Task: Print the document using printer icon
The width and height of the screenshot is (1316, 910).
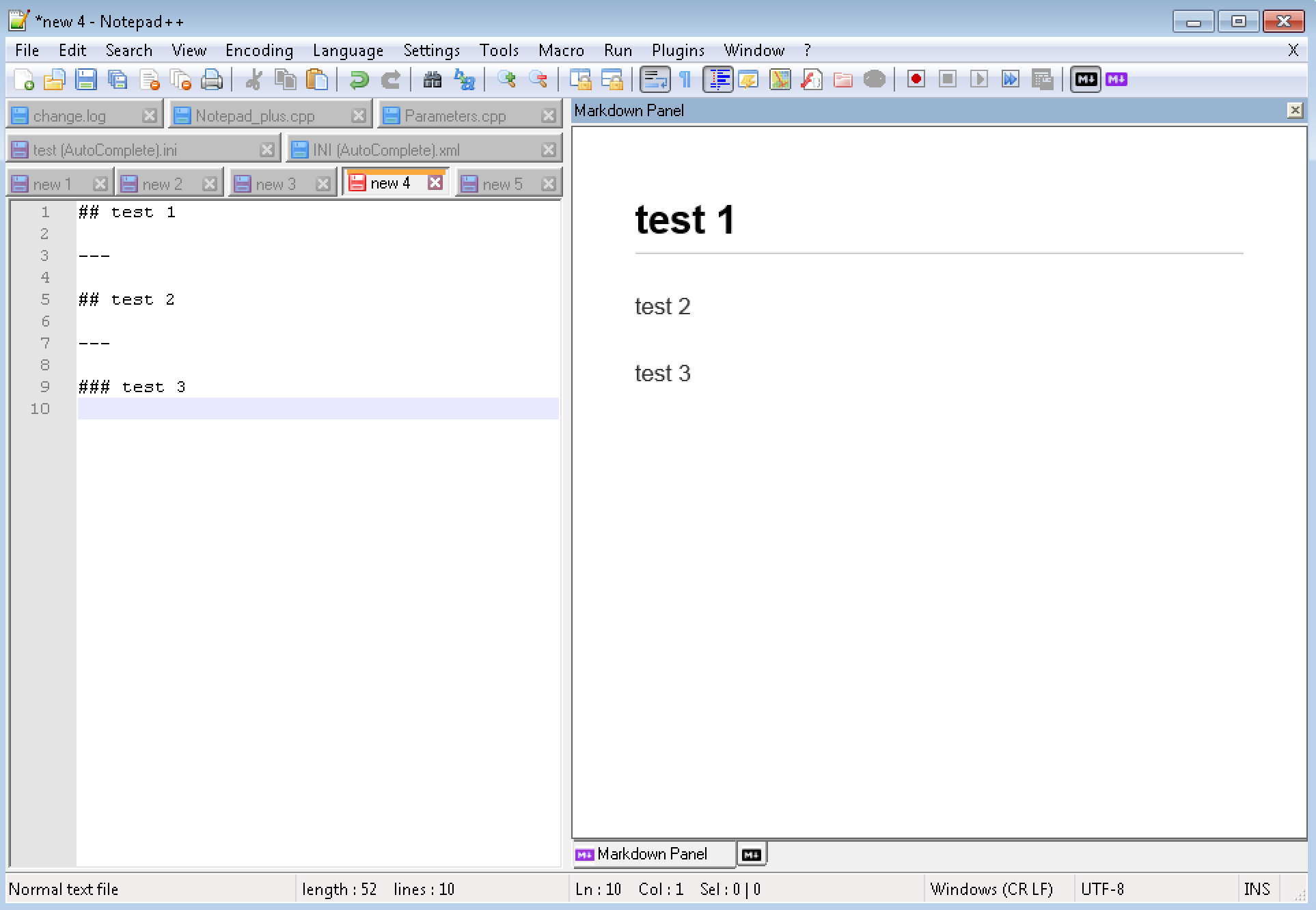Action: pyautogui.click(x=212, y=80)
